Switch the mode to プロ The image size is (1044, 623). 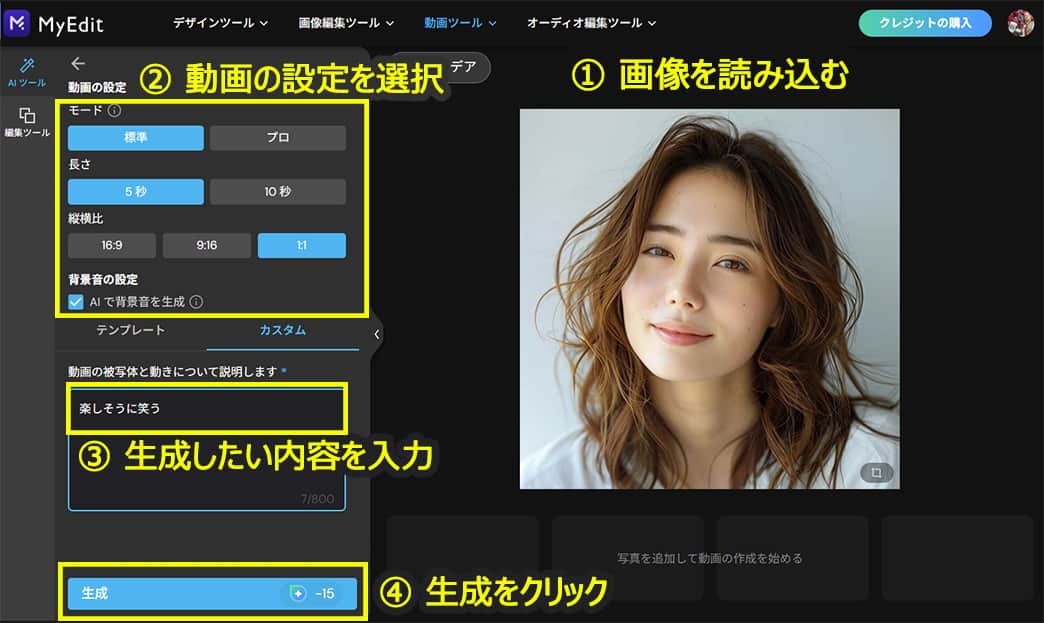pos(277,137)
